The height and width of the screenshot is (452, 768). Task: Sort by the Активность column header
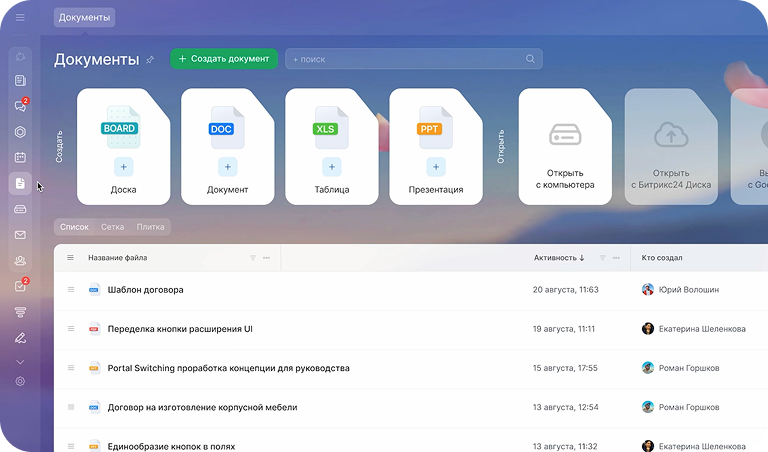pos(558,258)
